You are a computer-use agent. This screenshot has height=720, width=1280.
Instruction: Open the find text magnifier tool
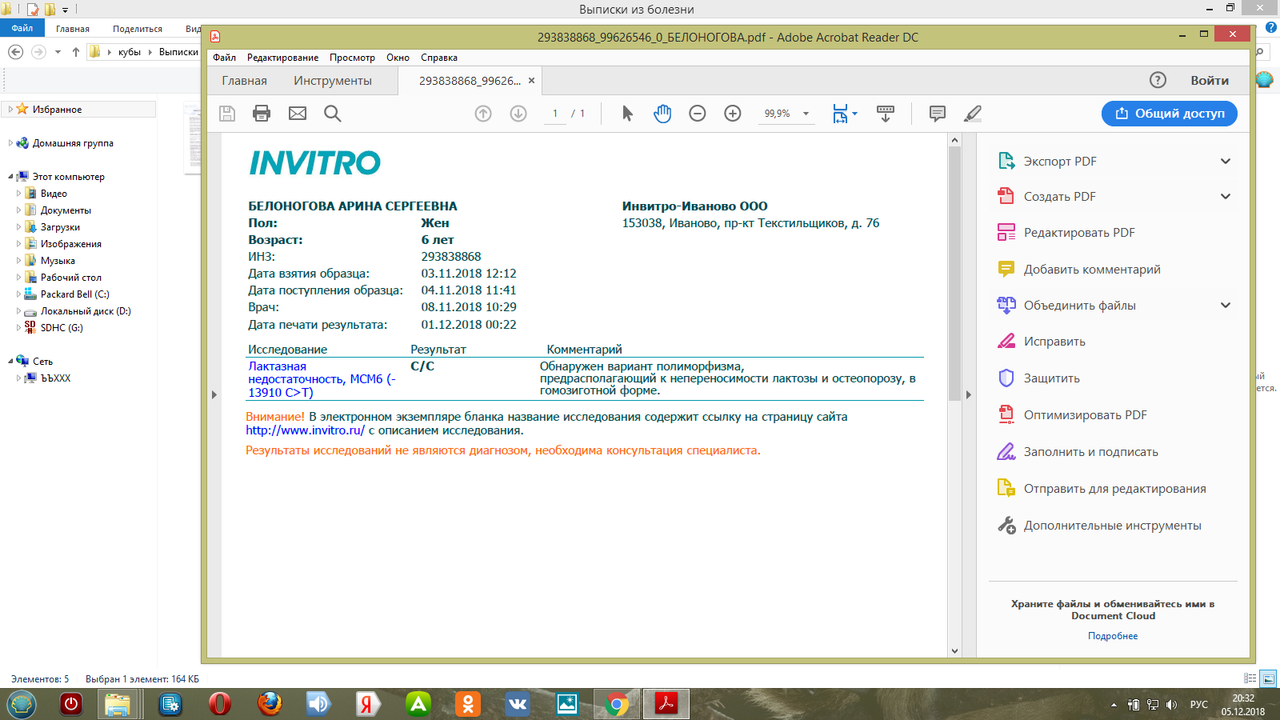[333, 113]
